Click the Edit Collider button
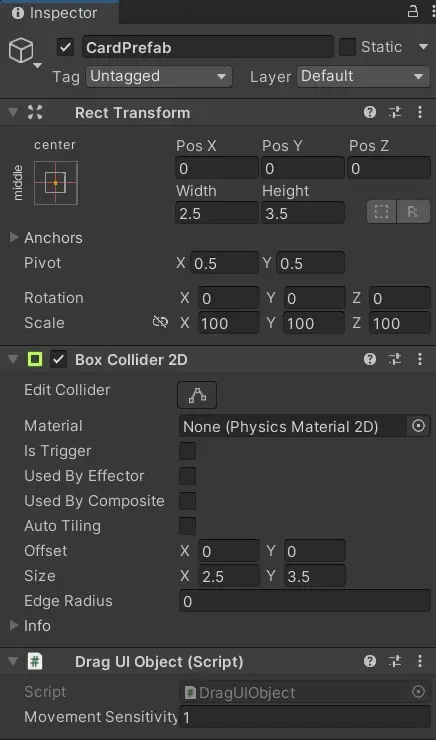The image size is (436, 740). point(197,395)
